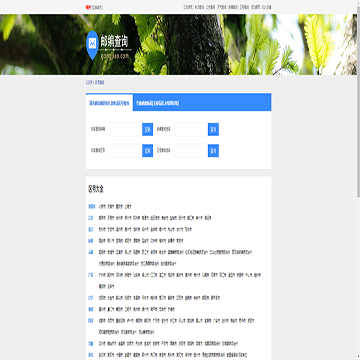The width and height of the screenshot is (360, 360).
Task: Select the first white active search tab
Action: pyautogui.click(x=109, y=103)
